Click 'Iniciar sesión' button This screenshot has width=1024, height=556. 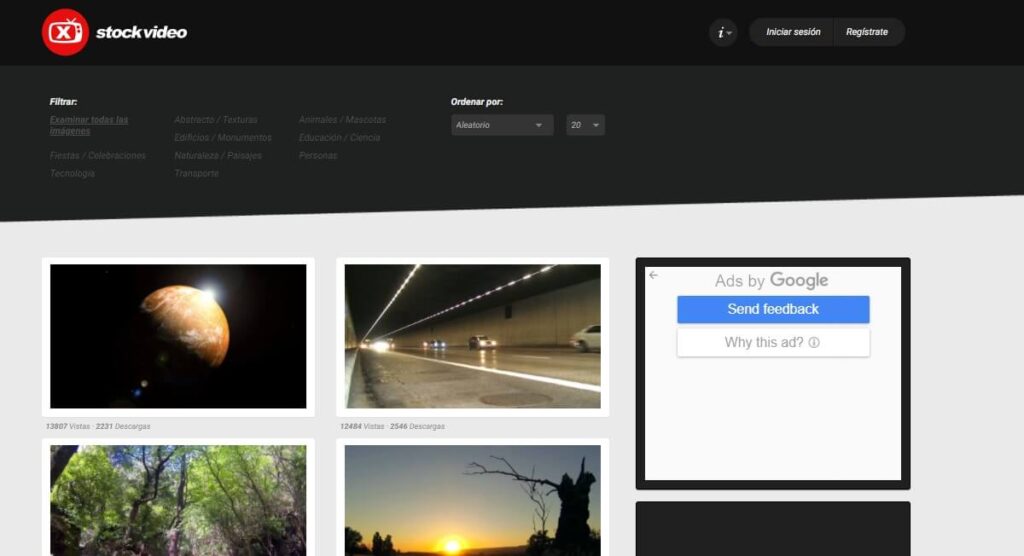(x=792, y=32)
